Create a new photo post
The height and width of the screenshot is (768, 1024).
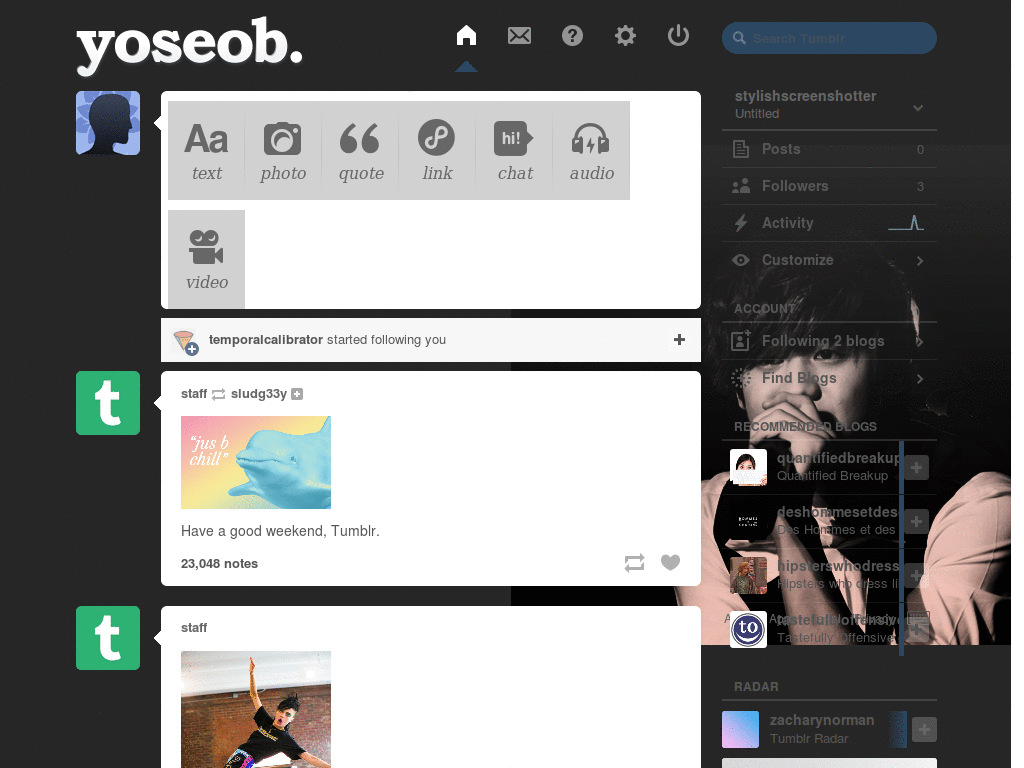[x=283, y=150]
